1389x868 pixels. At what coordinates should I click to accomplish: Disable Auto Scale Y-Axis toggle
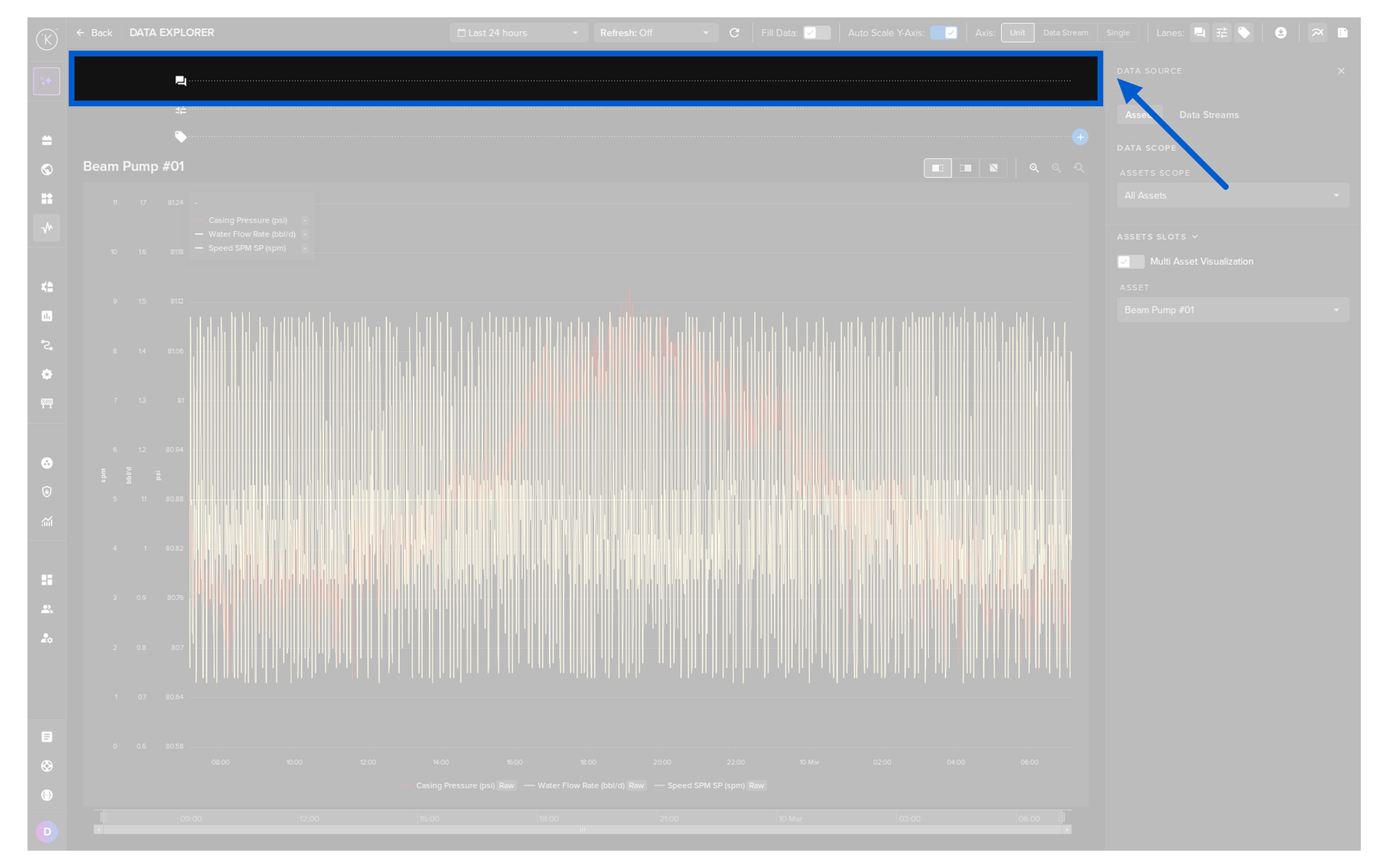[944, 33]
